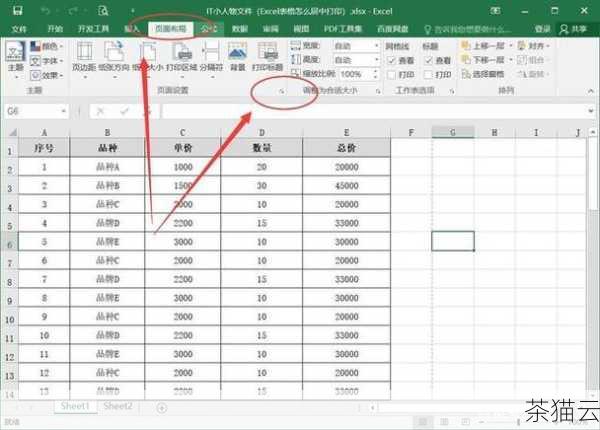Open the 调整为合适大小 dialog launcher
The width and height of the screenshot is (600, 430).
click(x=378, y=91)
